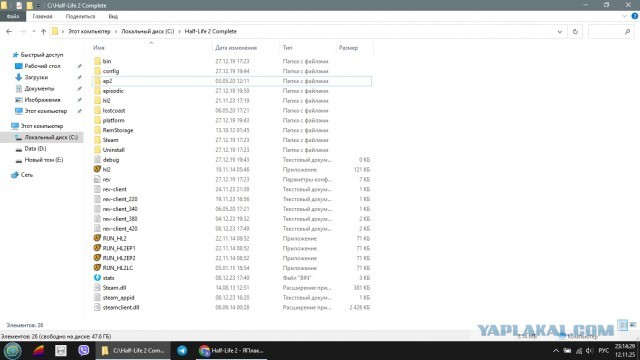Screen dimensions: 640x360
Task: Expand the ribbon chevron
Action: pos(624,16)
